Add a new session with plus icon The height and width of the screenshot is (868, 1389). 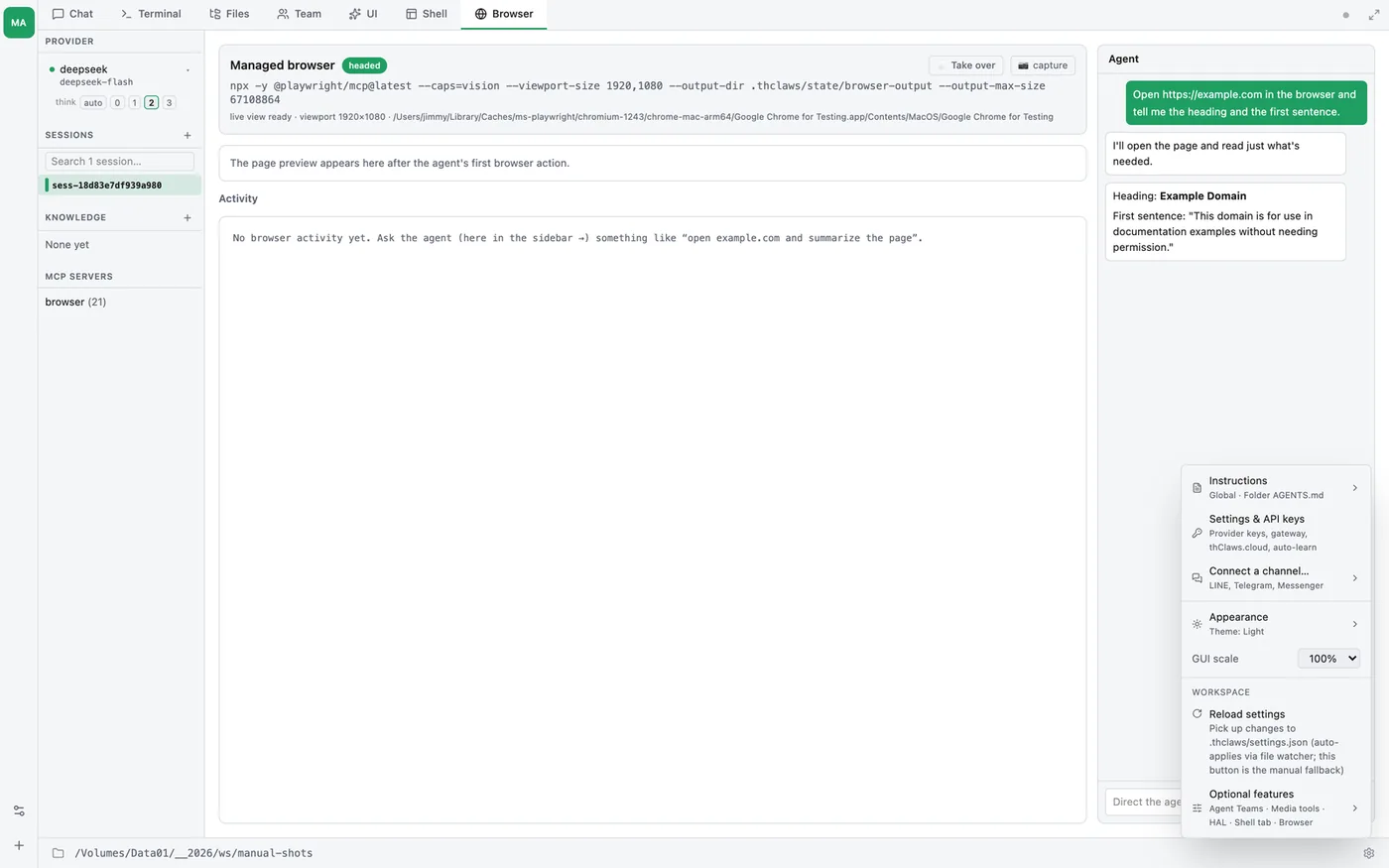pyautogui.click(x=188, y=135)
